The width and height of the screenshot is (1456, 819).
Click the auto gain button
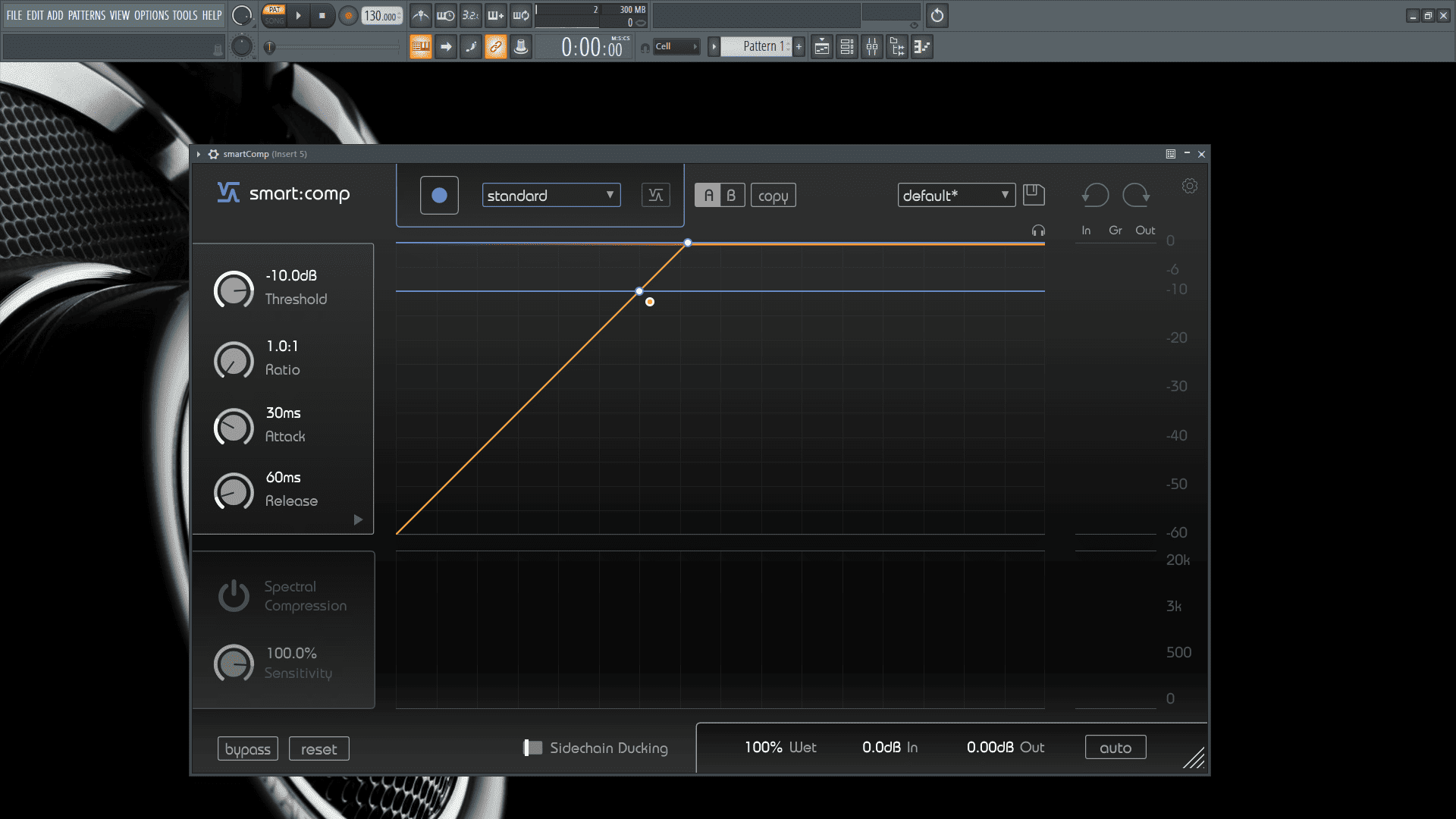[1116, 748]
